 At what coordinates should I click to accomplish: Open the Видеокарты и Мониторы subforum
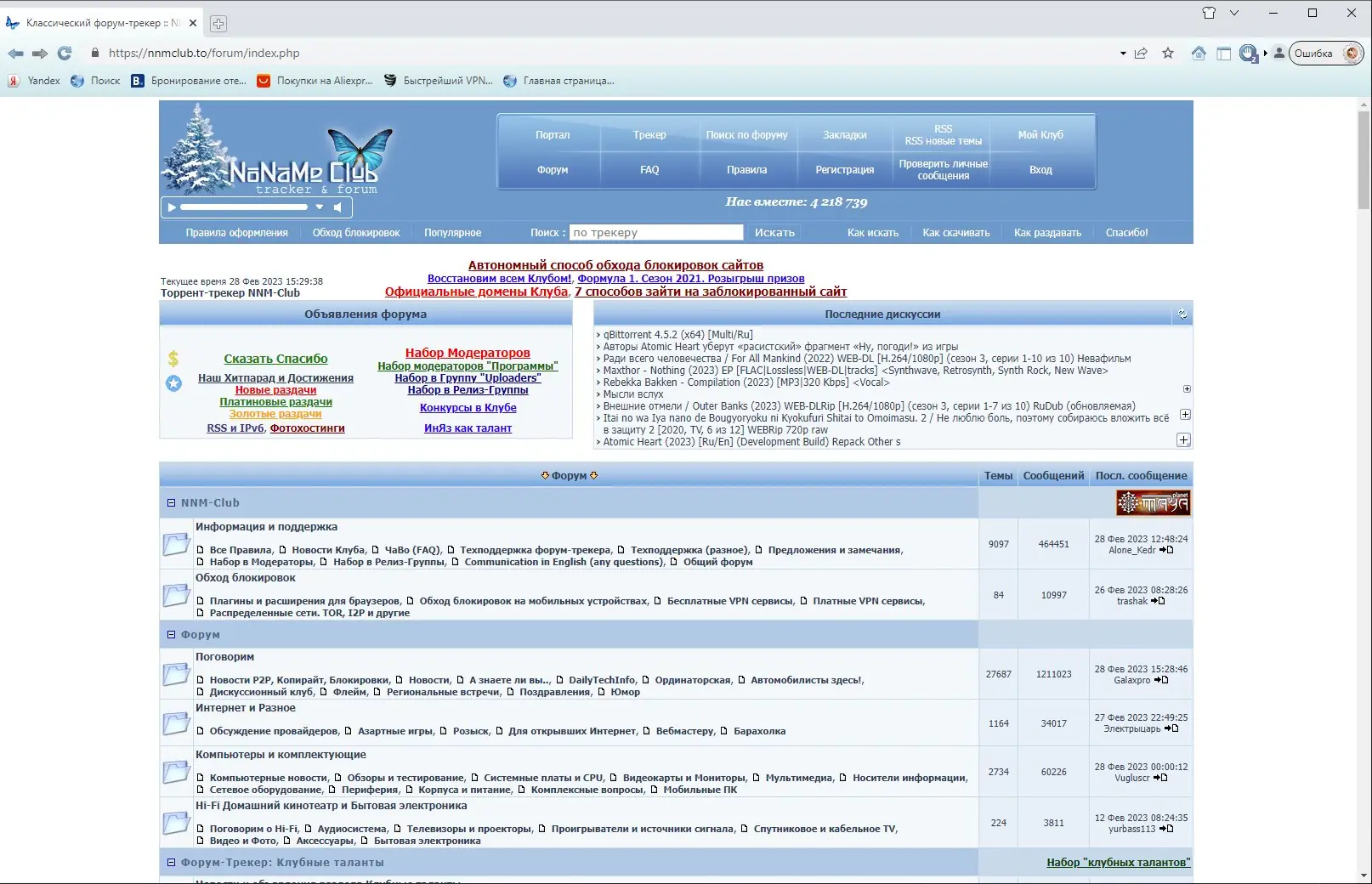[683, 778]
